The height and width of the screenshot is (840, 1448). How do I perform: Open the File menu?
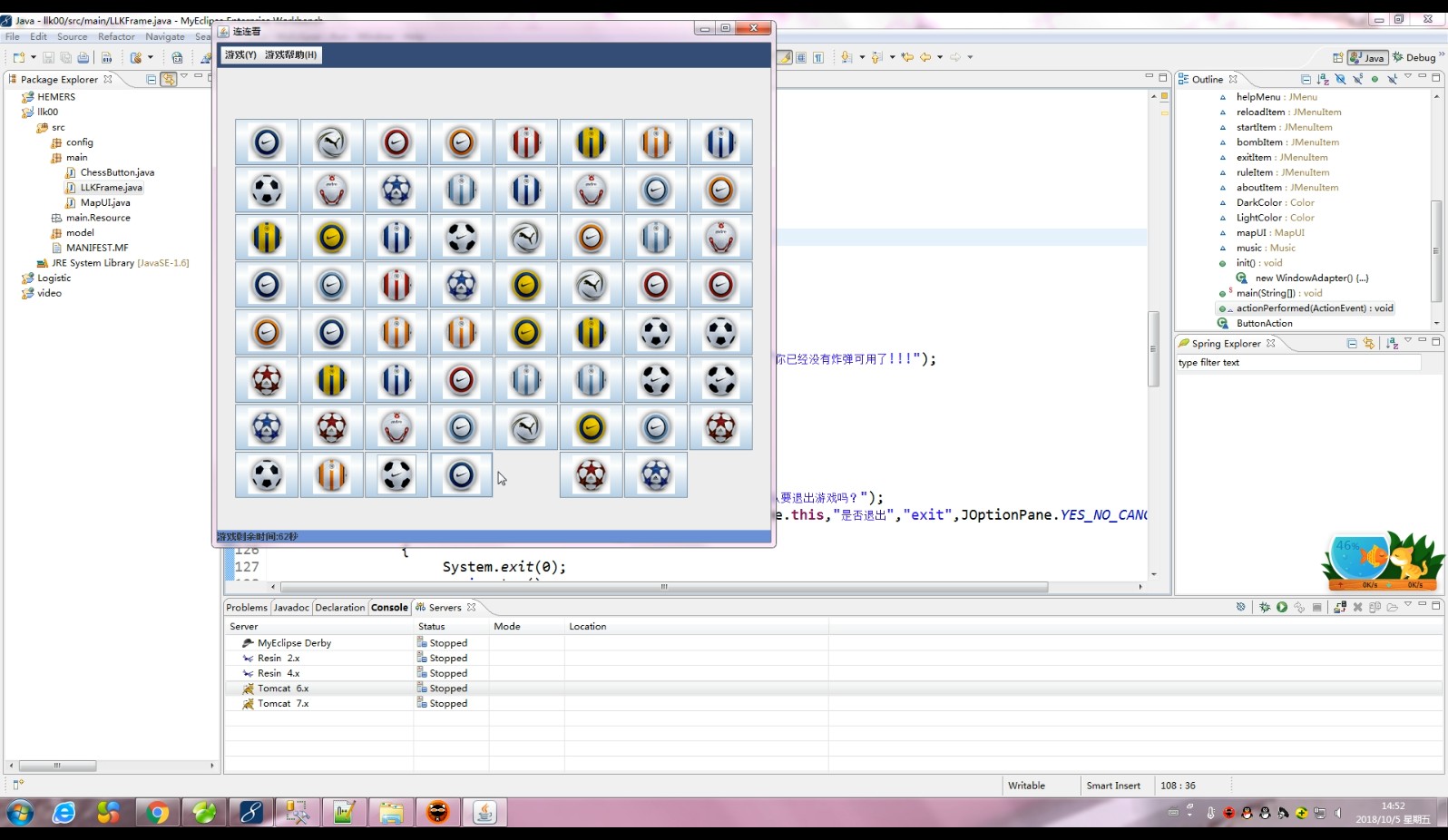(x=13, y=37)
